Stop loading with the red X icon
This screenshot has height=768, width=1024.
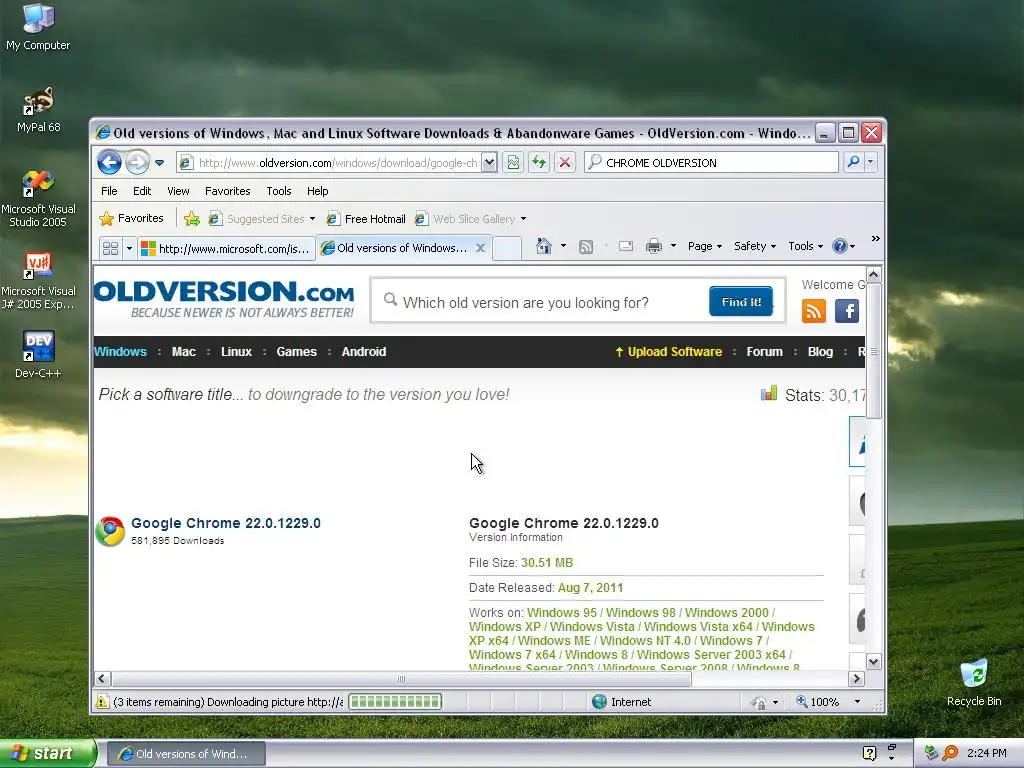pyautogui.click(x=565, y=163)
